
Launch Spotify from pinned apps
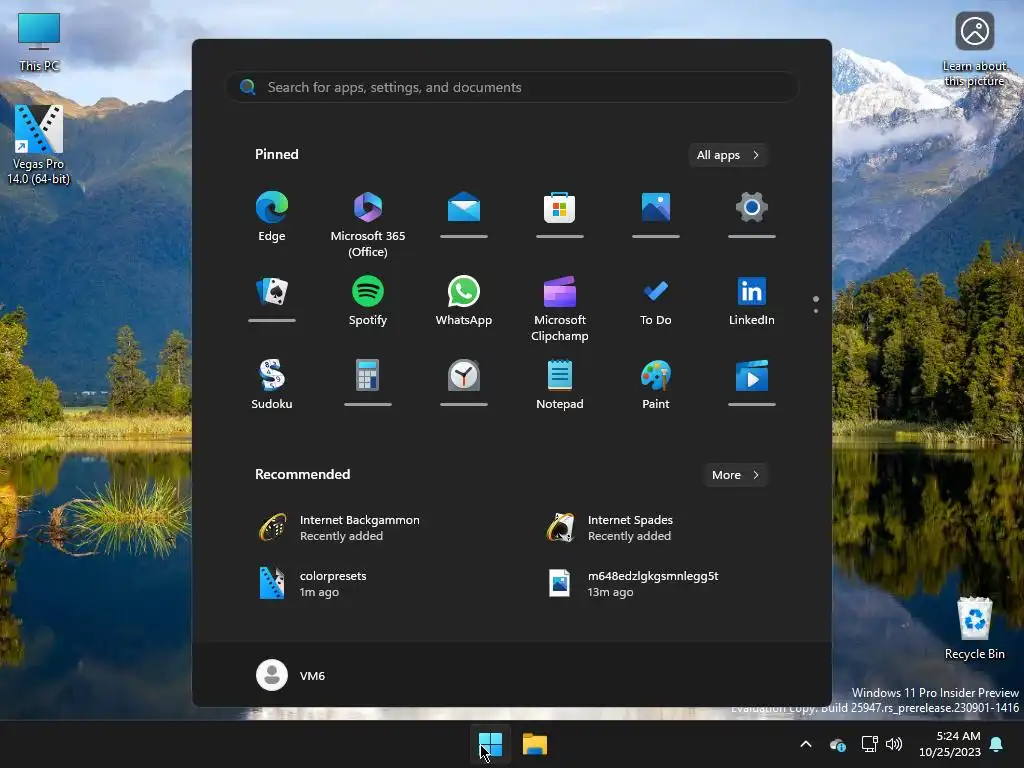pyautogui.click(x=368, y=301)
